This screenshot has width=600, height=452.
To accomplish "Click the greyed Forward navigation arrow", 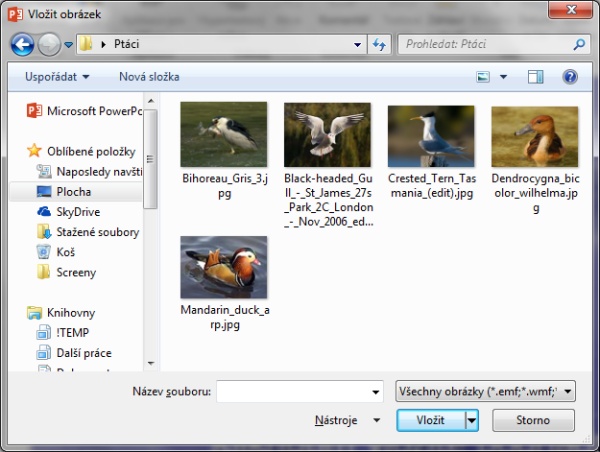I will pos(49,45).
